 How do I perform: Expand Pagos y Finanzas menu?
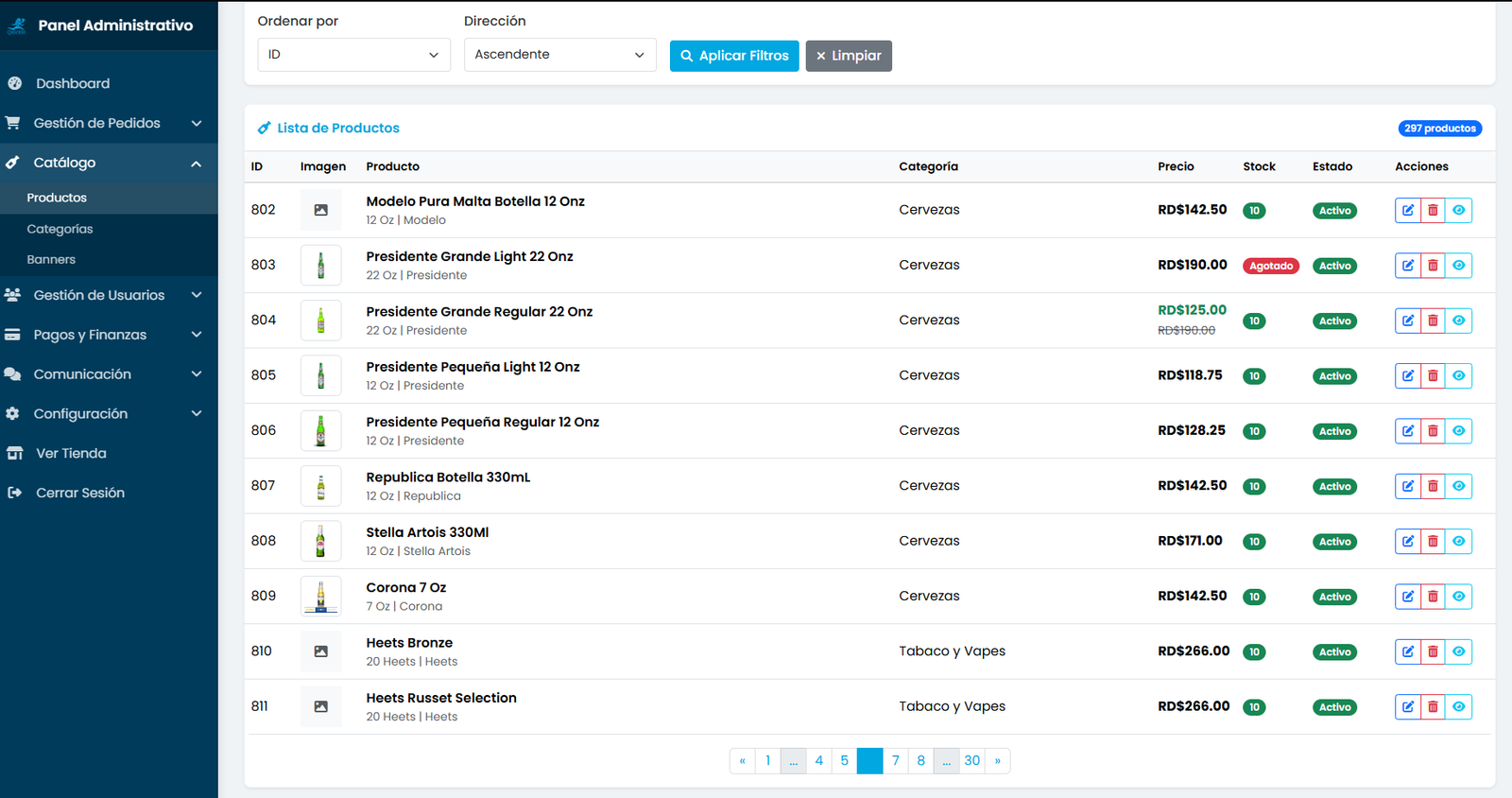pos(109,335)
